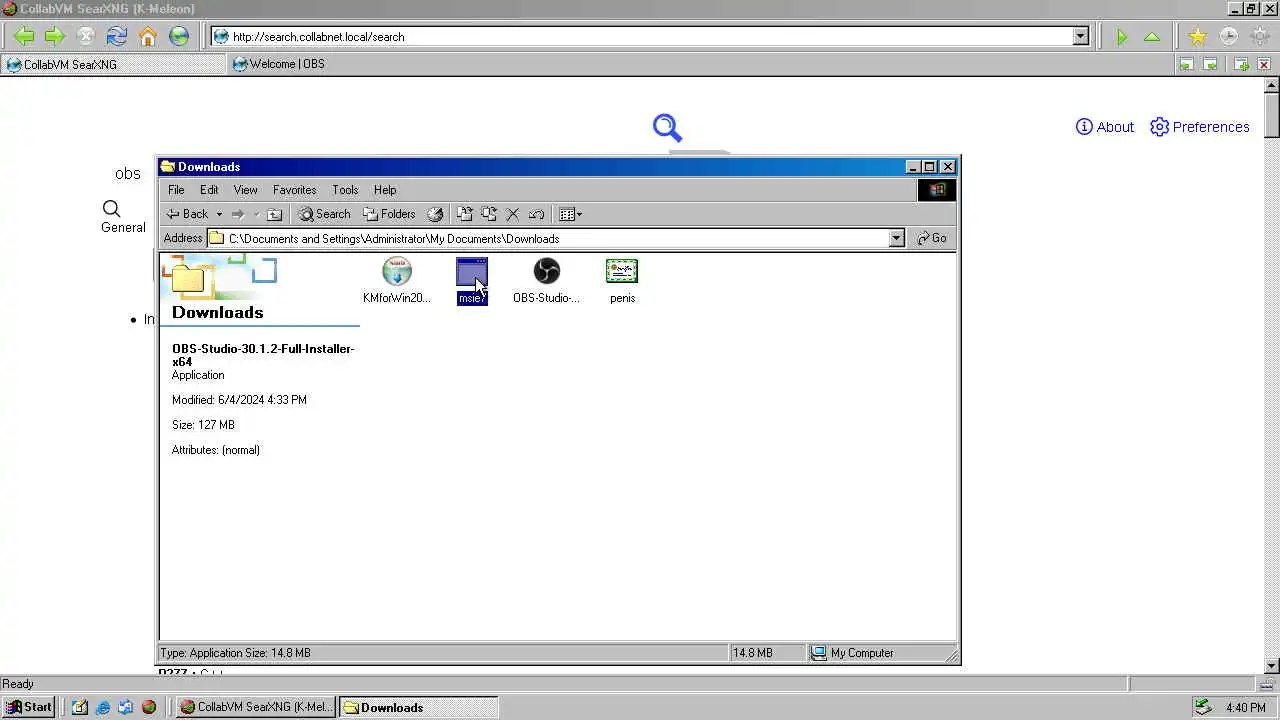The image size is (1280, 720).
Task: Click Folders button in Explorer toolbar
Action: [x=389, y=214]
